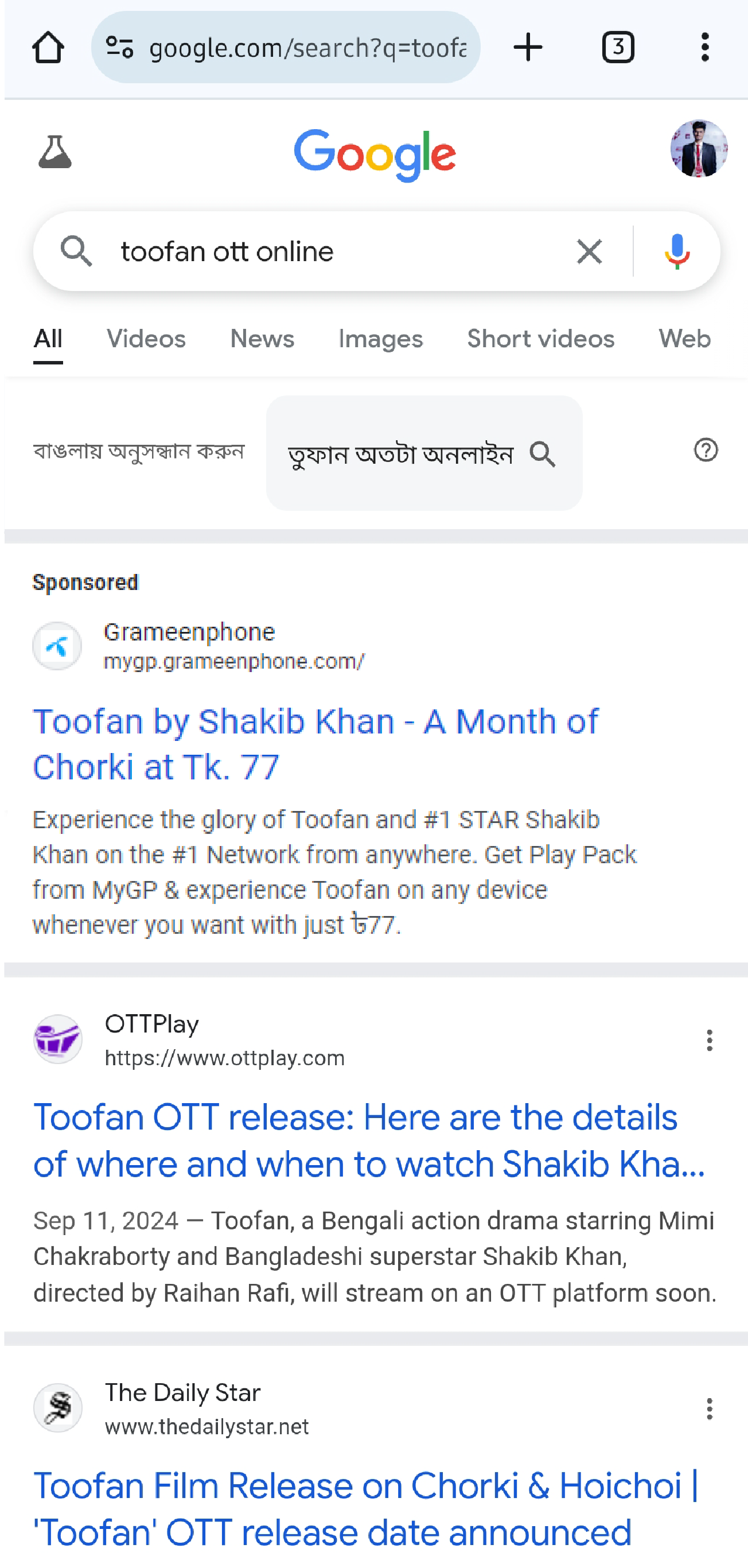The image size is (748, 1568).
Task: Tap the Chrome home icon
Action: click(x=48, y=48)
